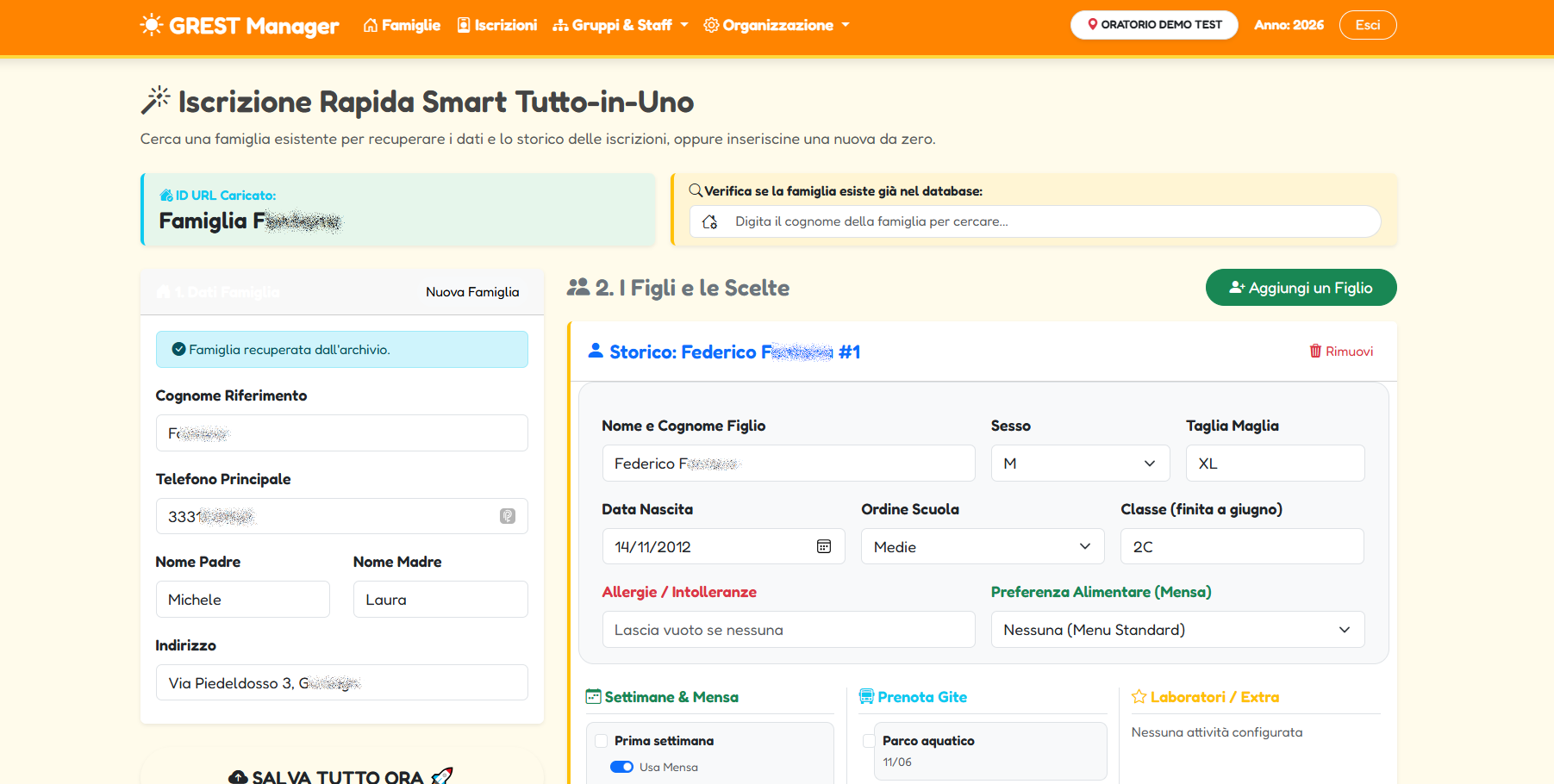
Task: Open the Iscrizioni menu item
Action: click(497, 25)
